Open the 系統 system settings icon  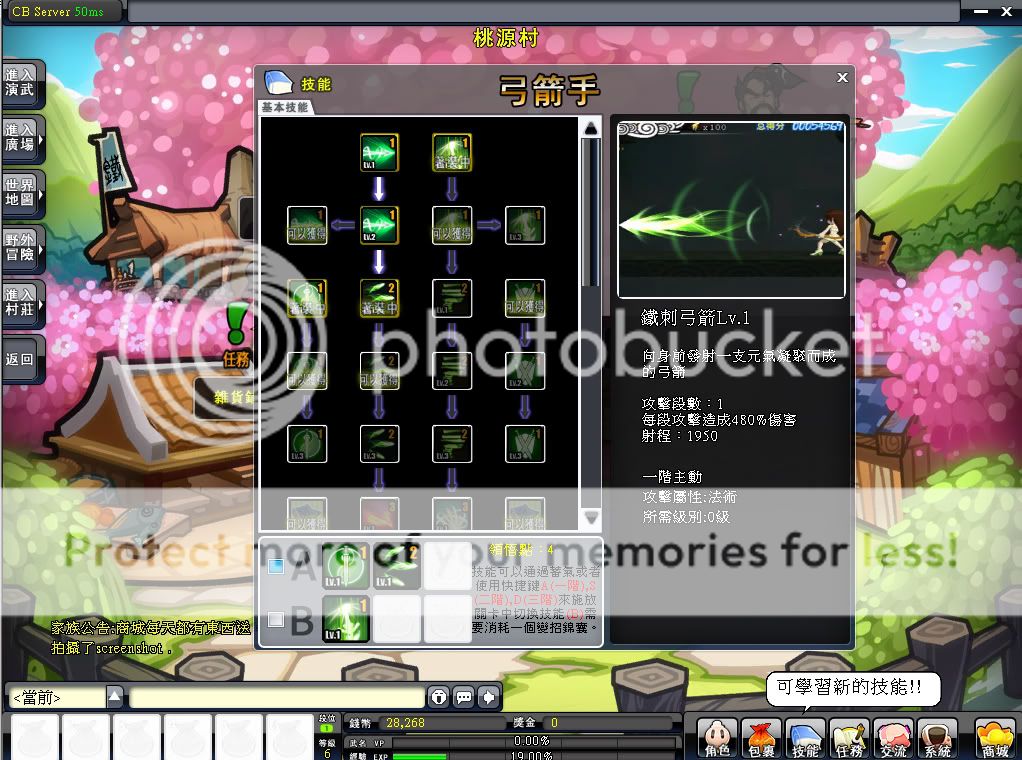click(937, 738)
